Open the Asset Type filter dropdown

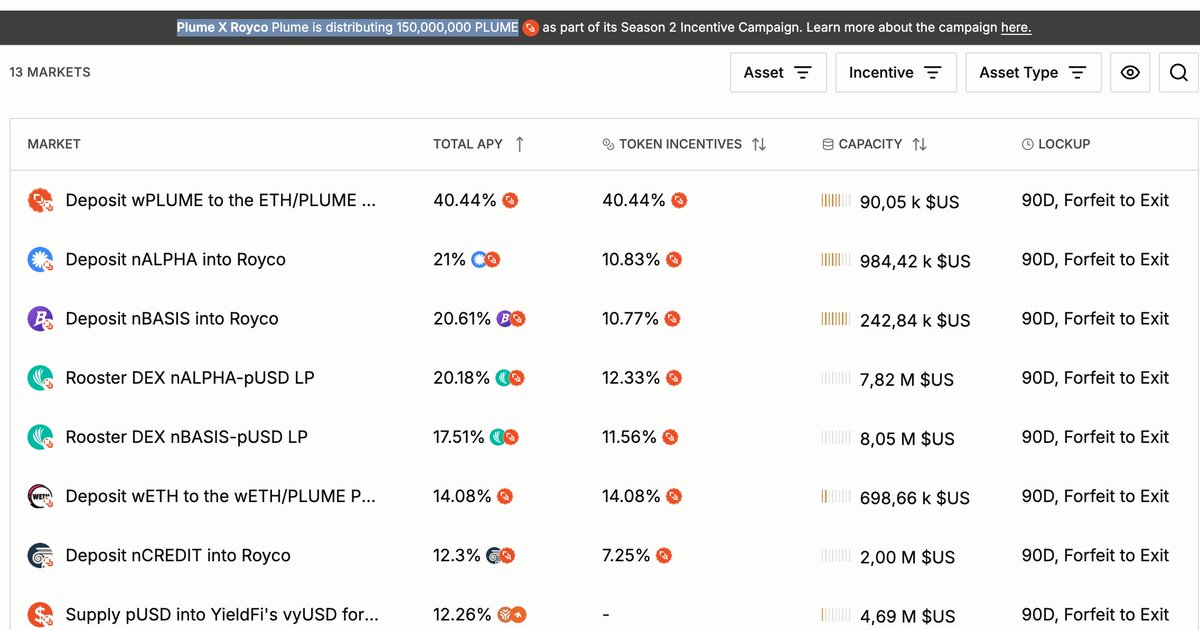1033,72
